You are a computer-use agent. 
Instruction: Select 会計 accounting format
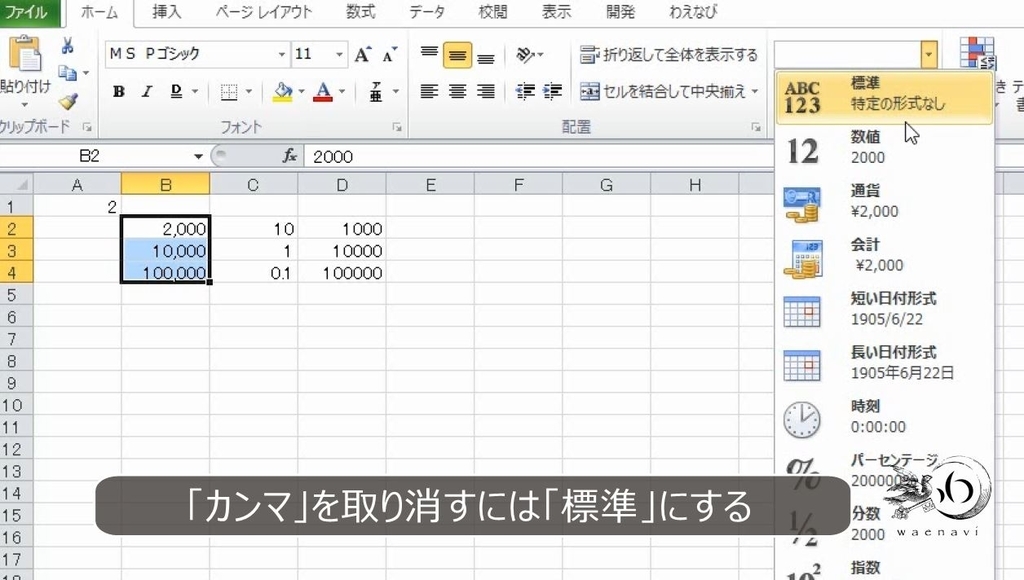coord(884,255)
